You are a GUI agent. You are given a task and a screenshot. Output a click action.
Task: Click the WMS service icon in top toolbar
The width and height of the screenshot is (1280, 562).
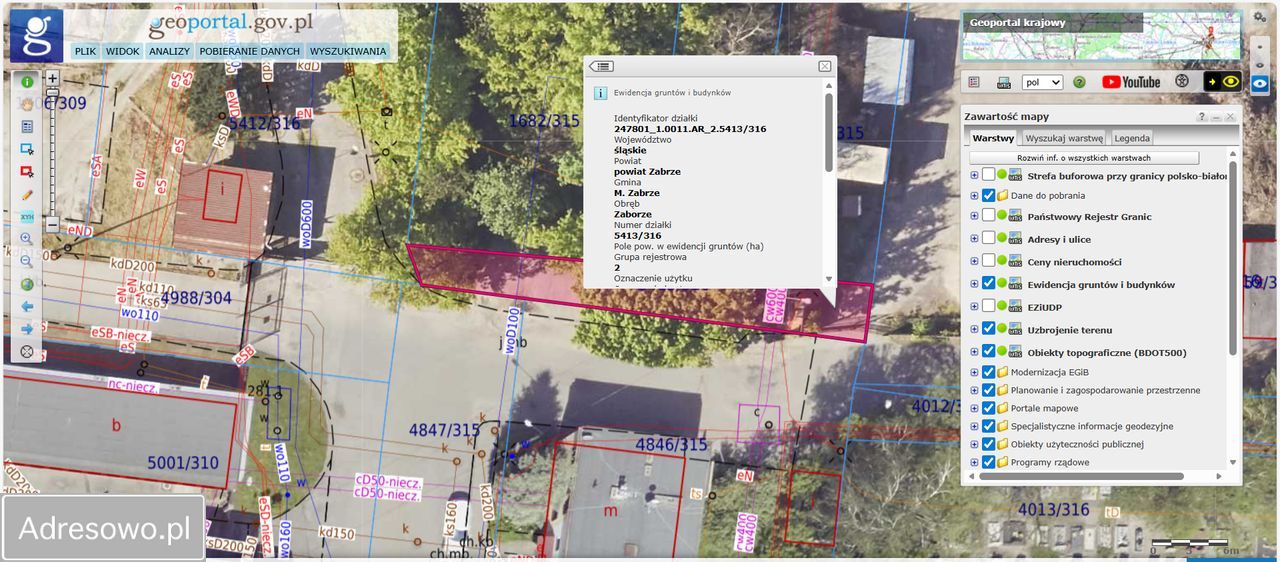tap(1004, 82)
